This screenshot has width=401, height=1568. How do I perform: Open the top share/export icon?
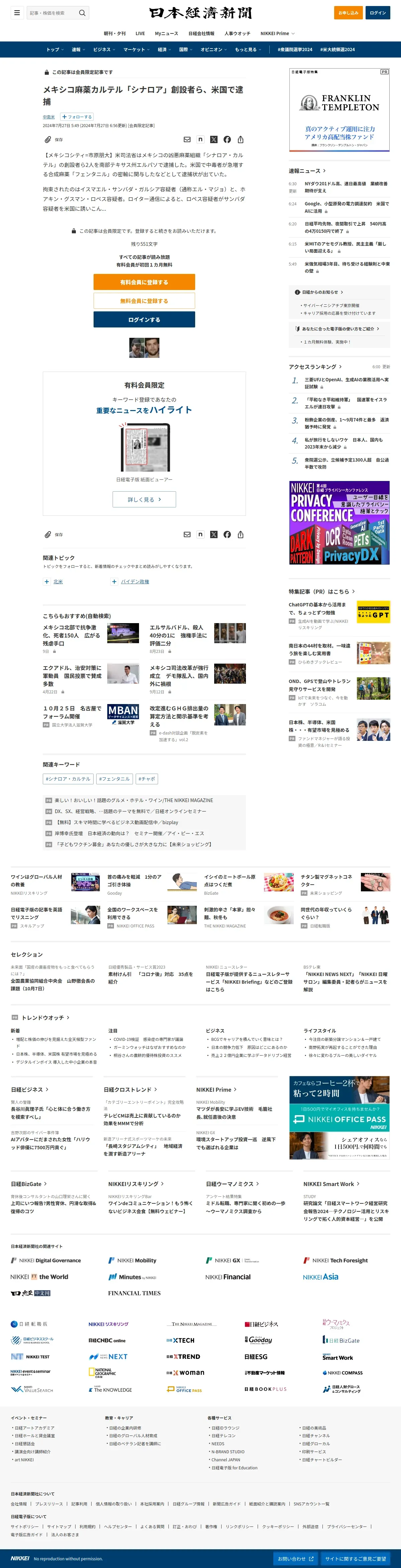click(240, 139)
